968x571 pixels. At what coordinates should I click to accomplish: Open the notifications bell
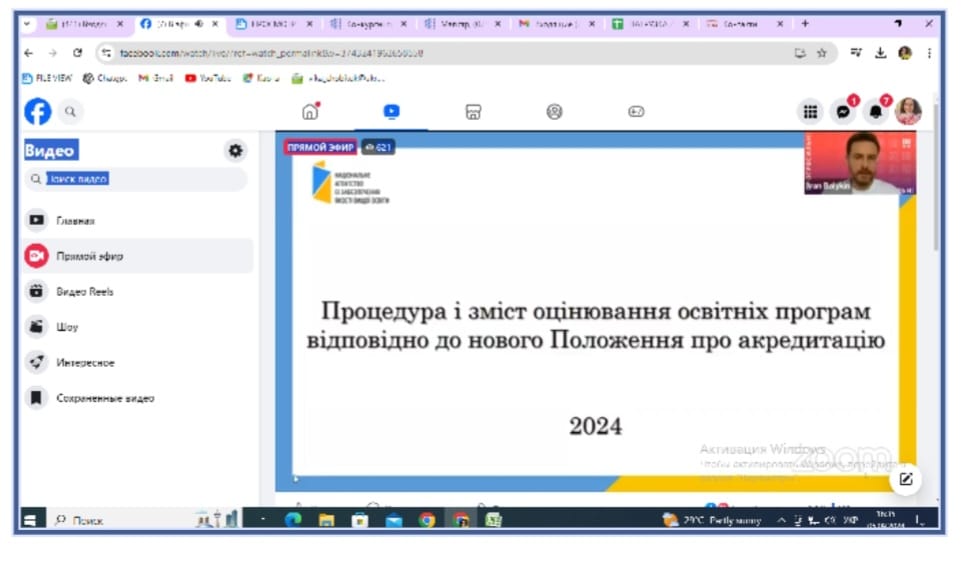click(x=876, y=112)
